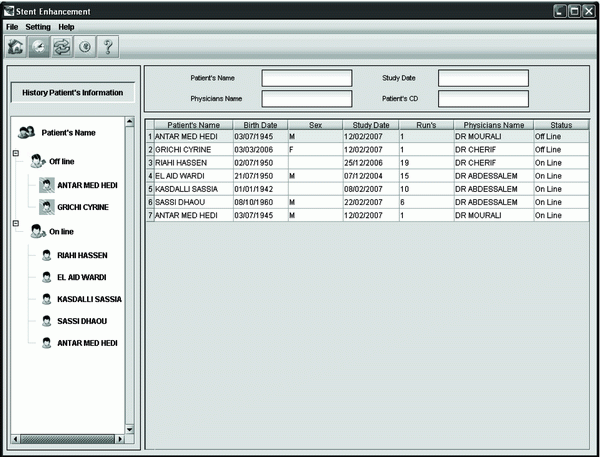
Task: Select RIAHI HASSEN in the tree
Action: (82, 255)
